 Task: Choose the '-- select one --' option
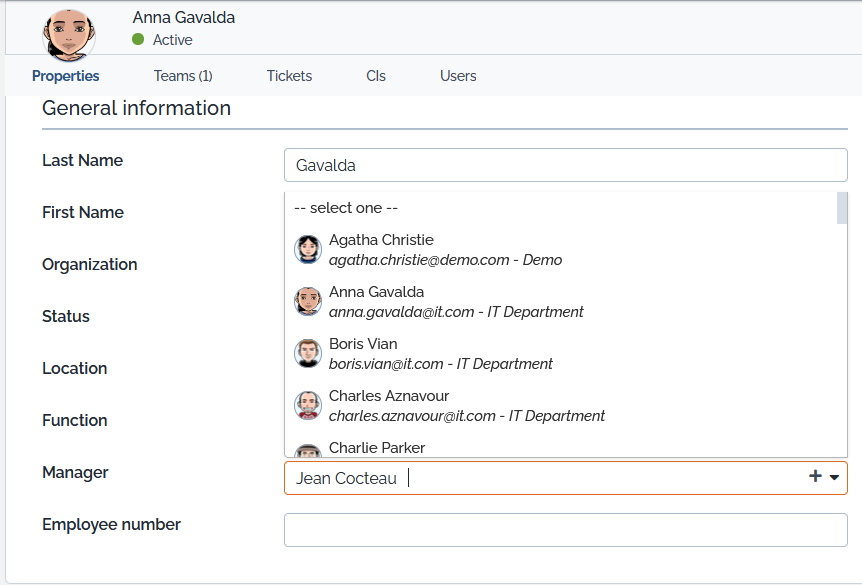coord(346,208)
